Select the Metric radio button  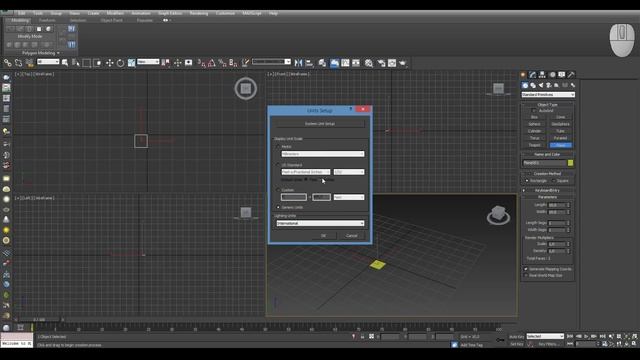[x=278, y=147]
